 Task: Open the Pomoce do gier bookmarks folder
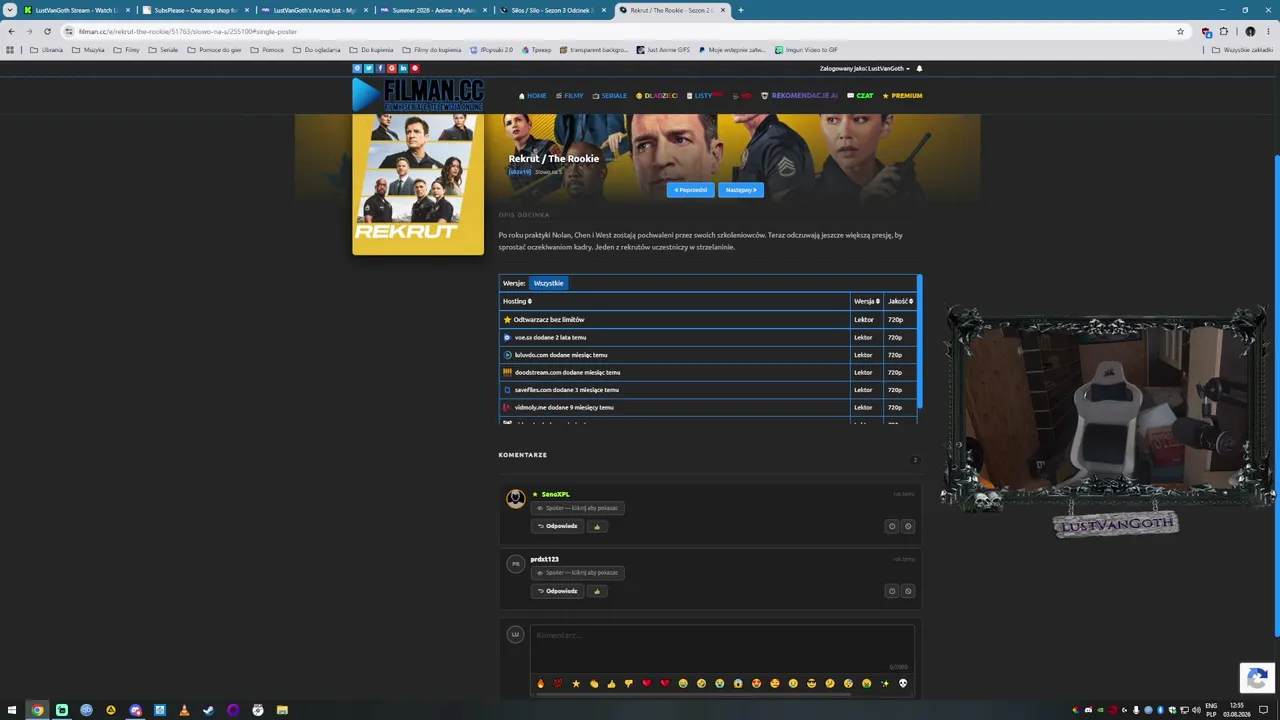[x=214, y=50]
